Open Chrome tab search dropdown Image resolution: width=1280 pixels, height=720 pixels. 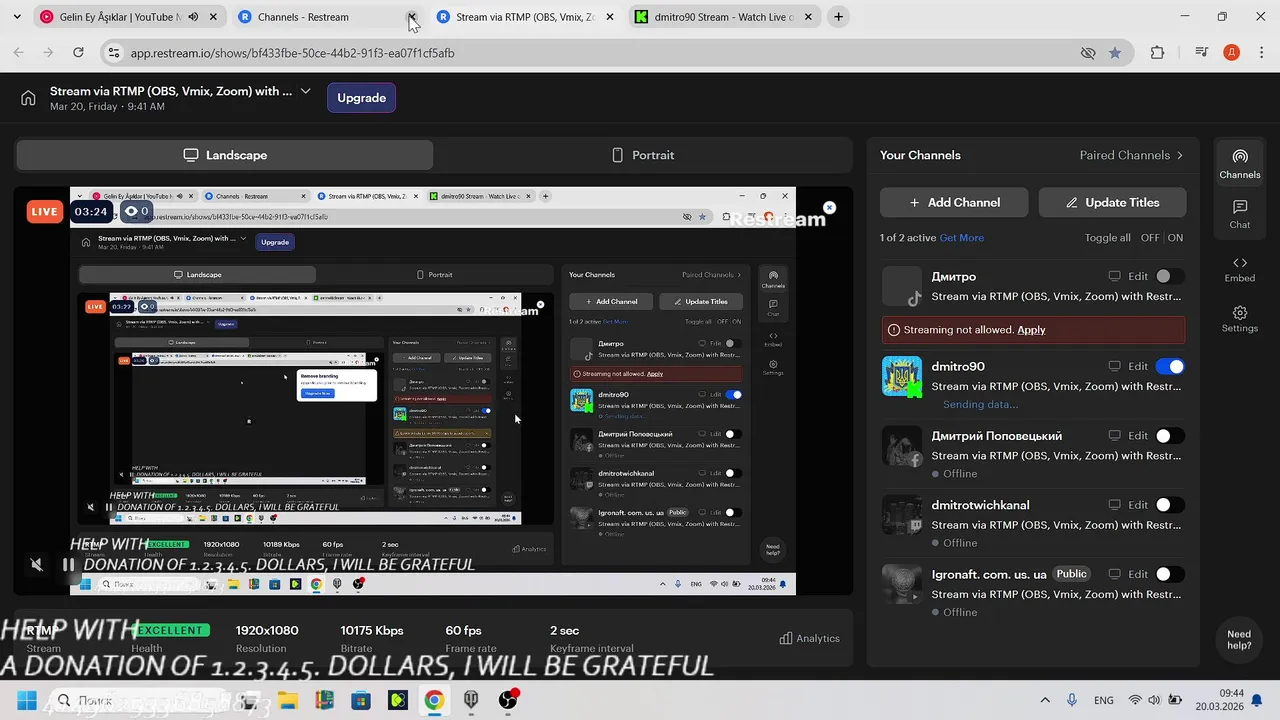[16, 17]
